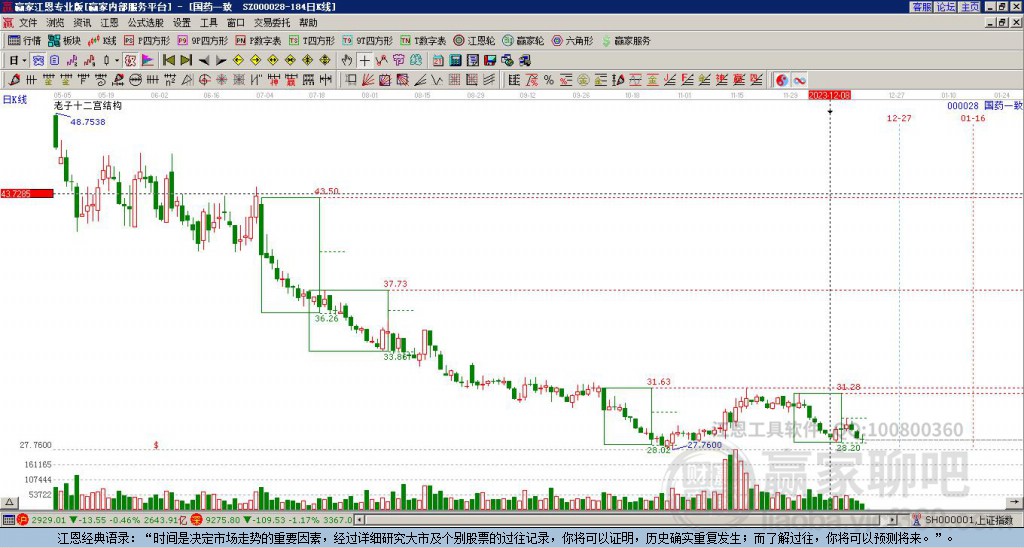
Task: Click the 深 index icon in status bar
Action: coord(196,520)
